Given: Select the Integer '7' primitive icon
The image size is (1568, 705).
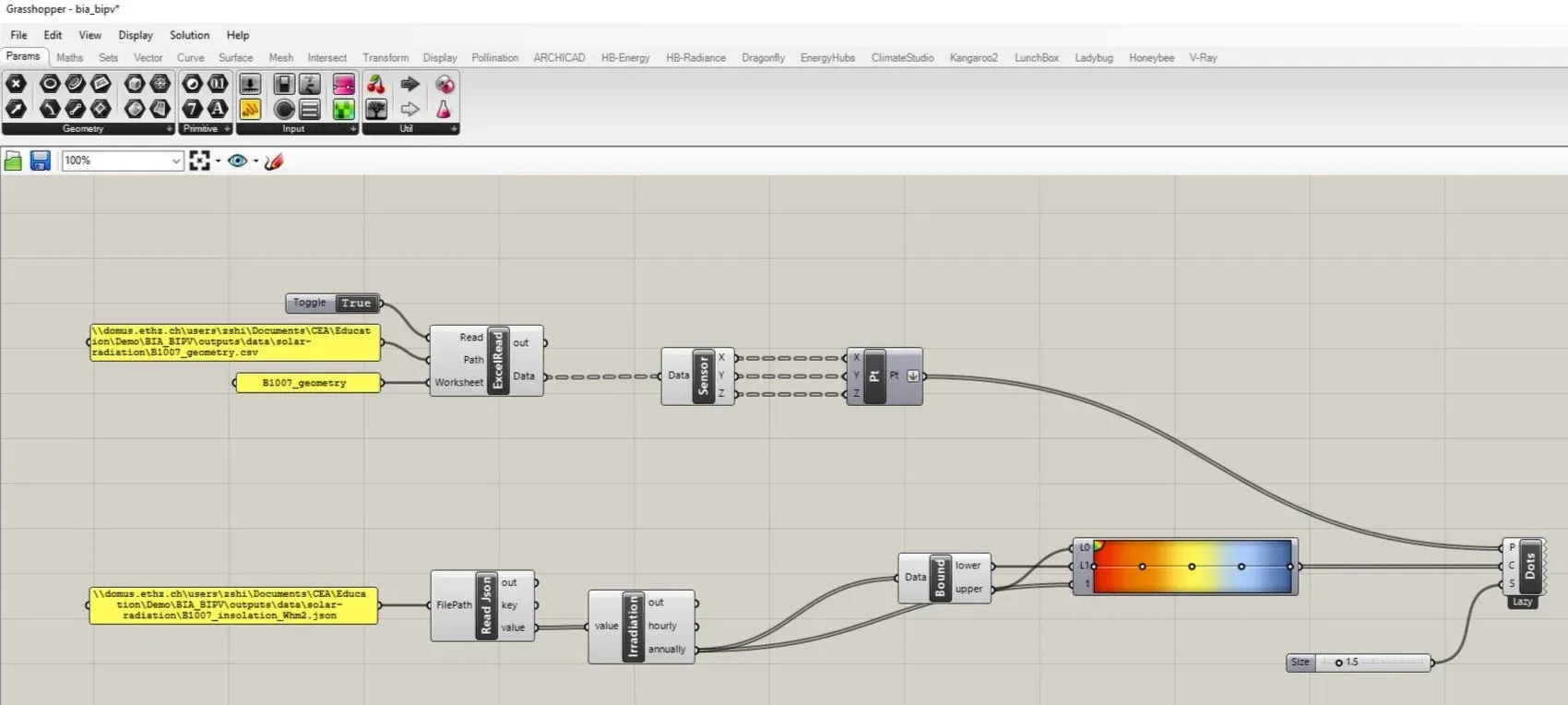Looking at the screenshot, I should click(192, 109).
